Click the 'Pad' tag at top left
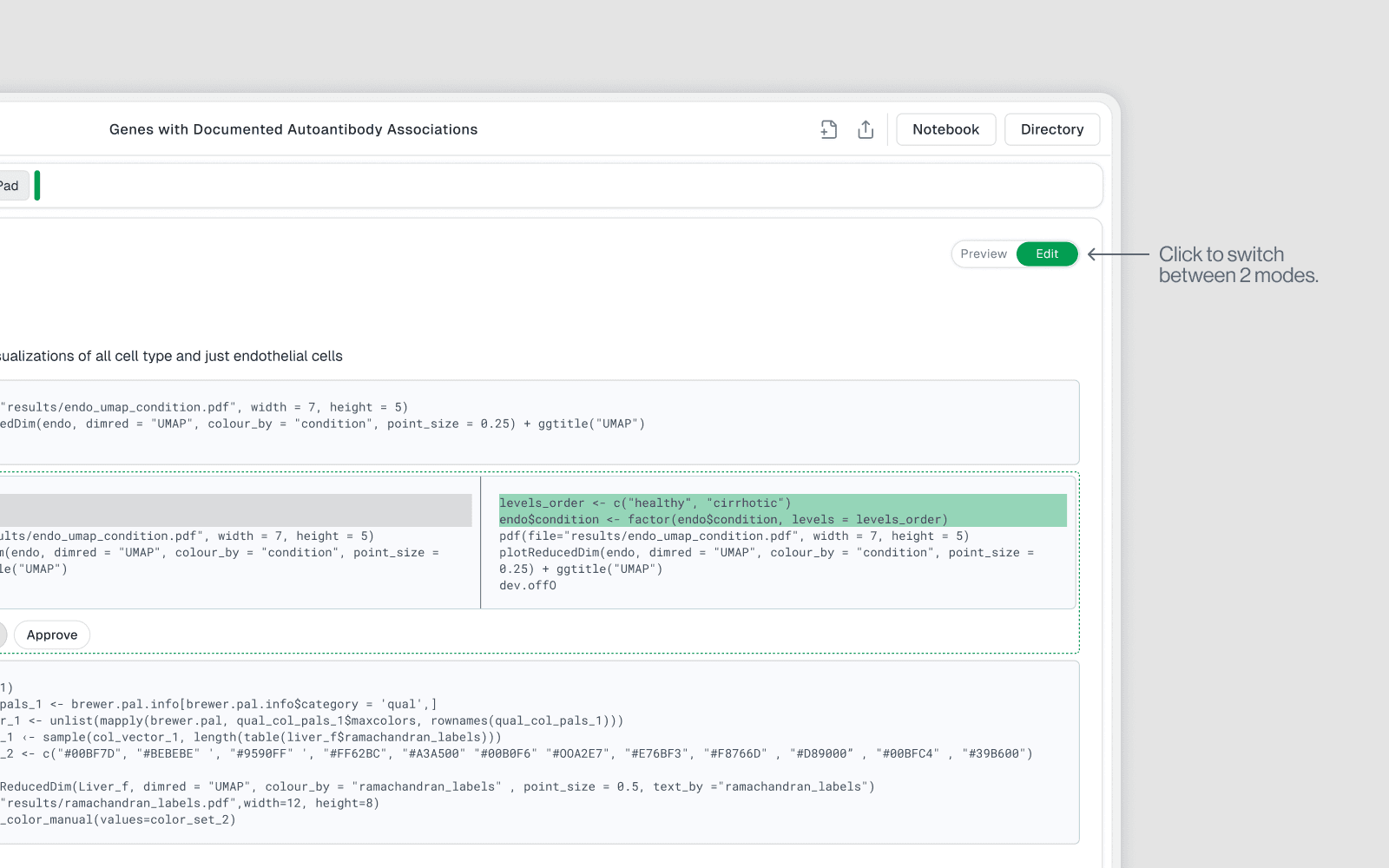This screenshot has width=1389, height=868. coord(12,186)
